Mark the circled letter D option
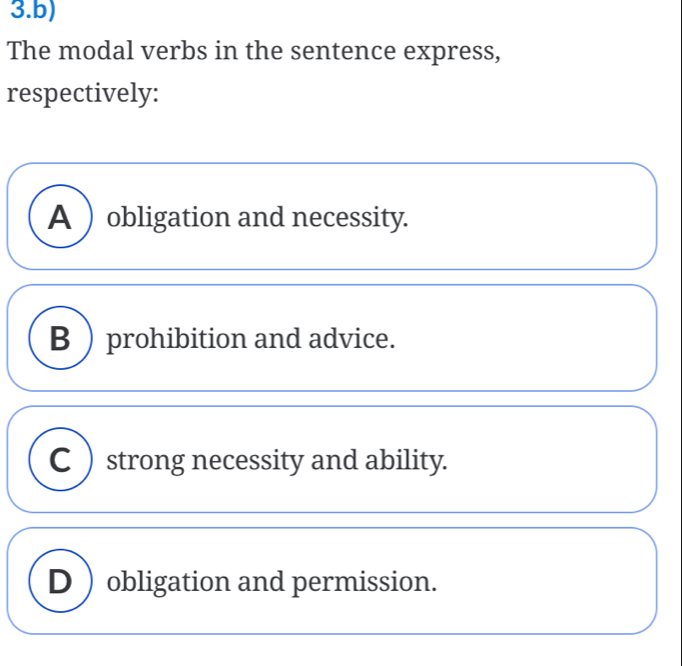 tap(63, 581)
